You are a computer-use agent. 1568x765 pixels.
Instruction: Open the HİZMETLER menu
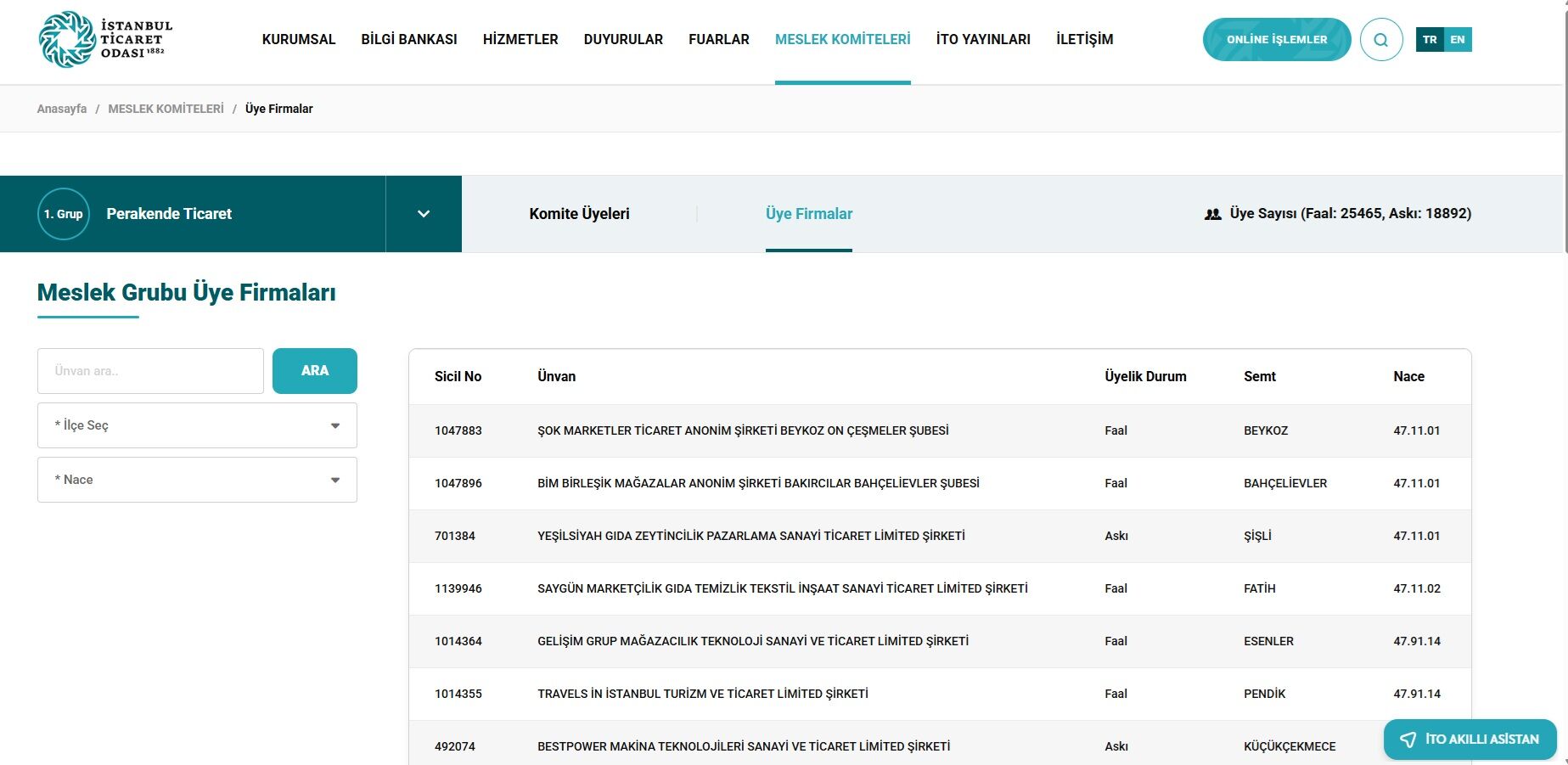click(520, 39)
